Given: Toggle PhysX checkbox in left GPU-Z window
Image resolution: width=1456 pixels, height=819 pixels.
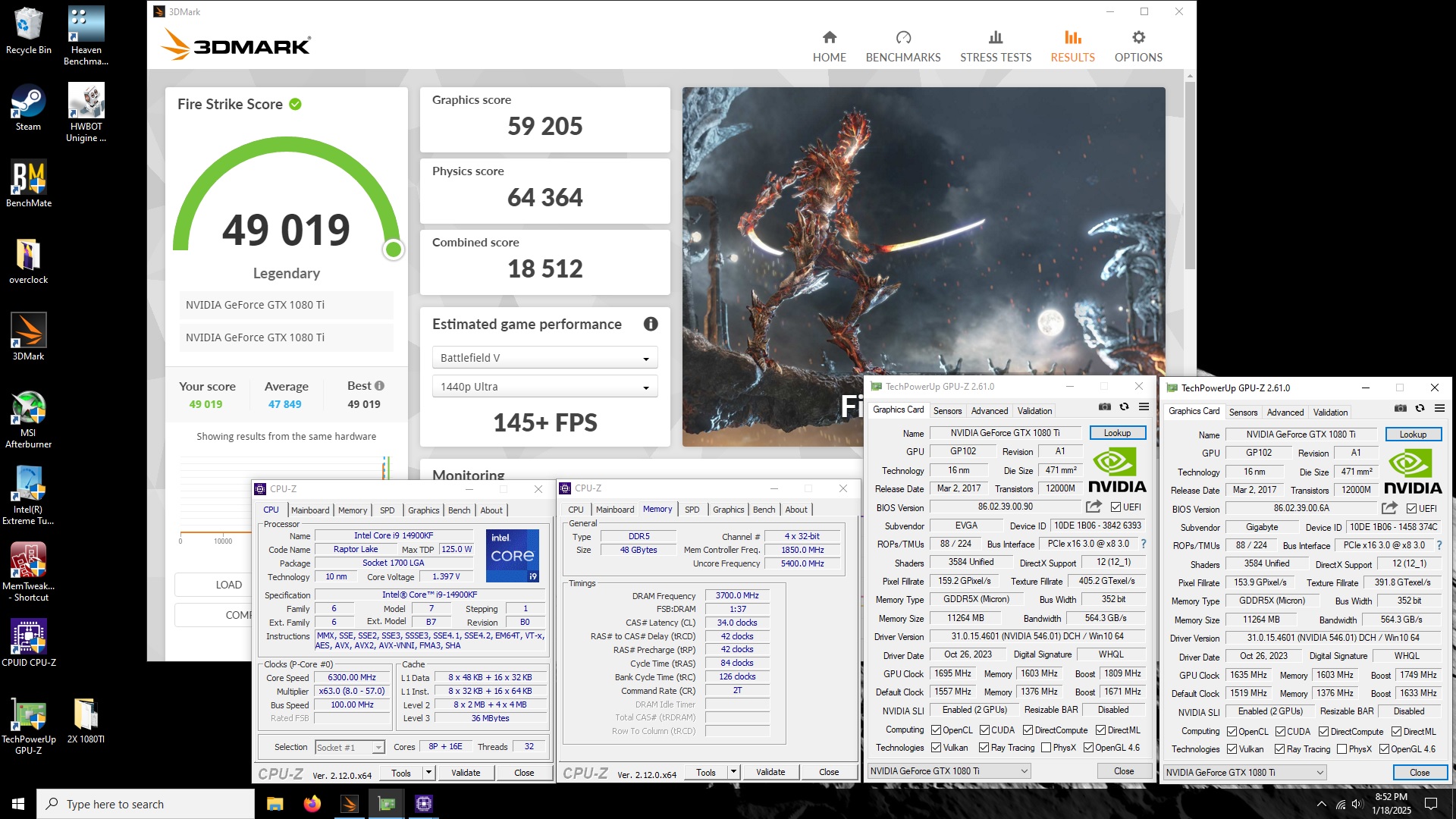Looking at the screenshot, I should pyautogui.click(x=1046, y=748).
